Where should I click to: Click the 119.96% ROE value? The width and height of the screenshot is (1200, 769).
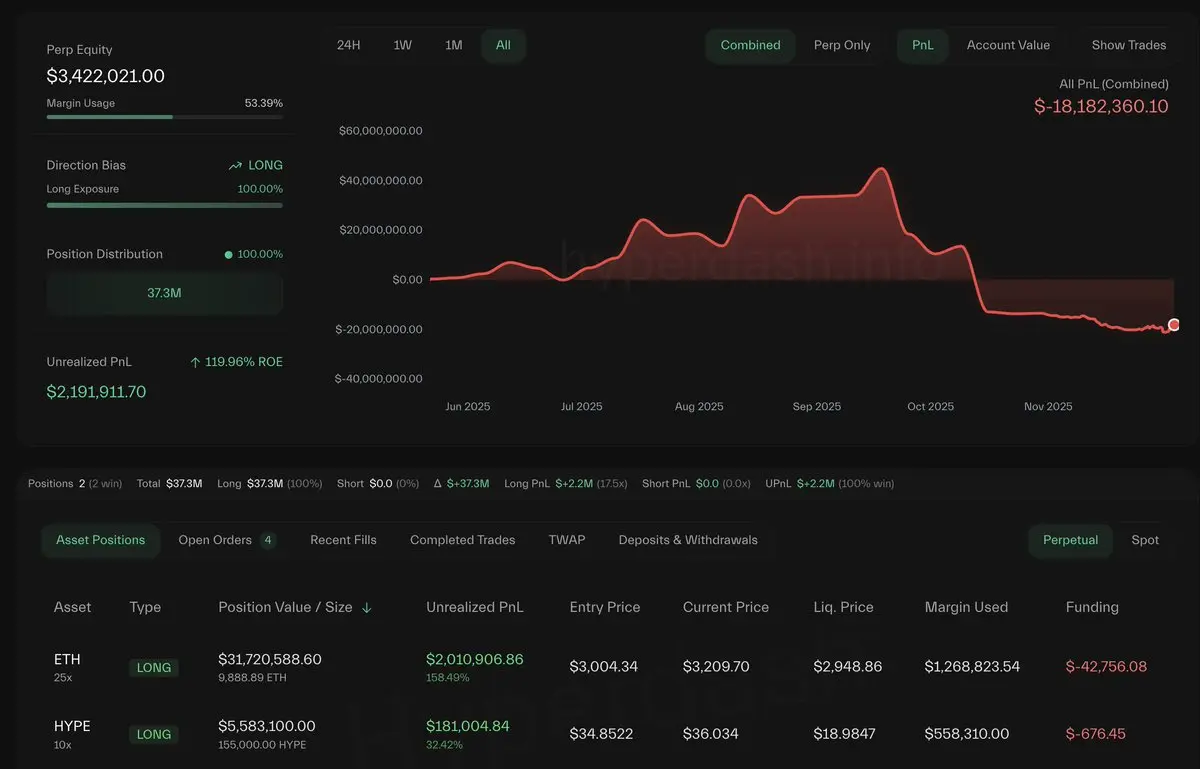pyautogui.click(x=244, y=362)
